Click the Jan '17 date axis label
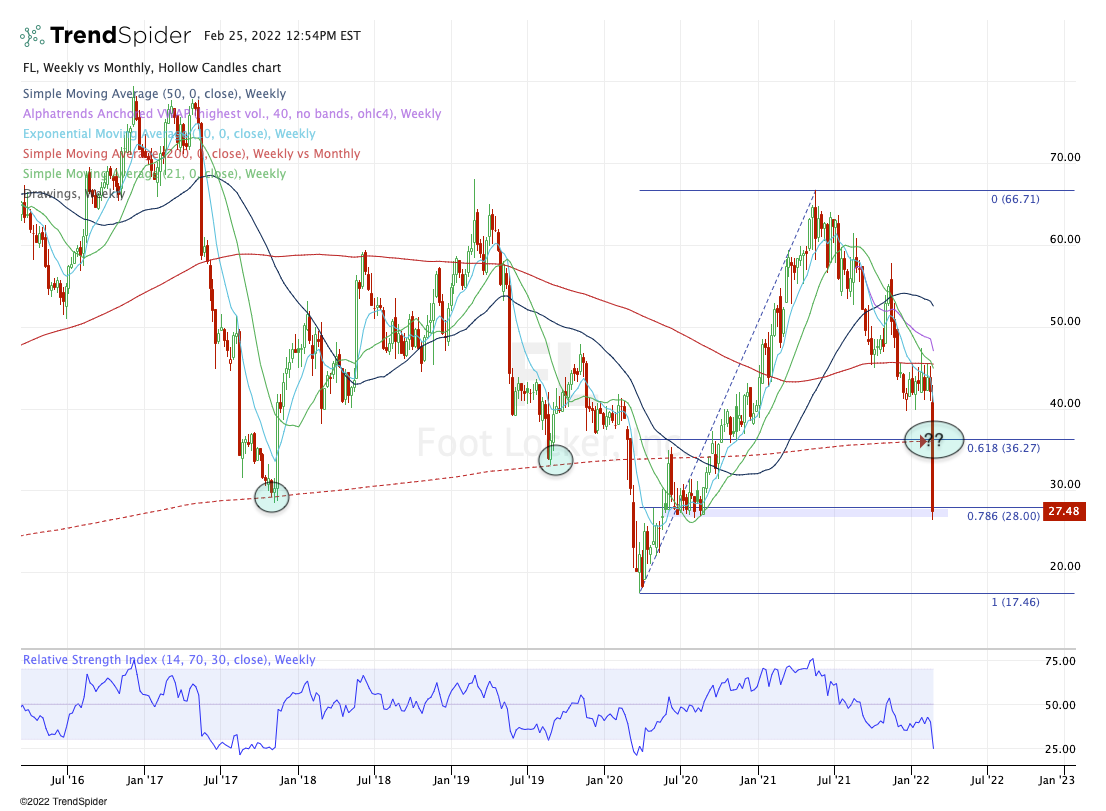 (145, 780)
